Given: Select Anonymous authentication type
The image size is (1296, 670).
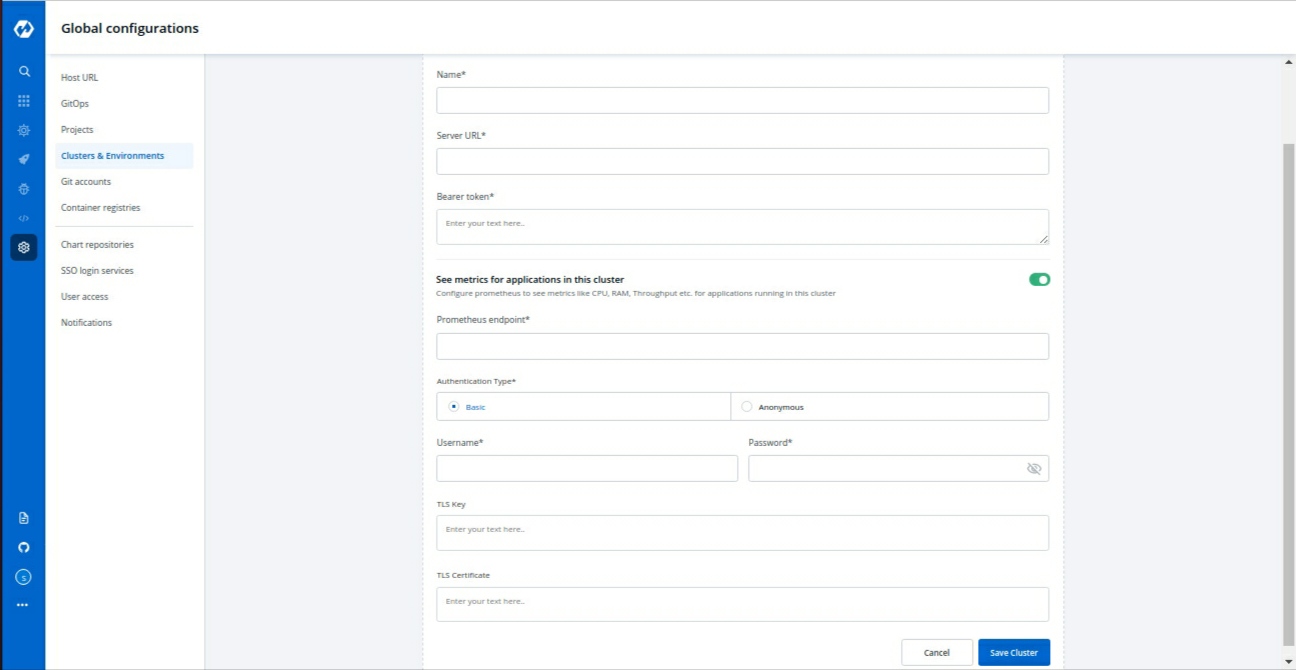Looking at the screenshot, I should pyautogui.click(x=747, y=407).
